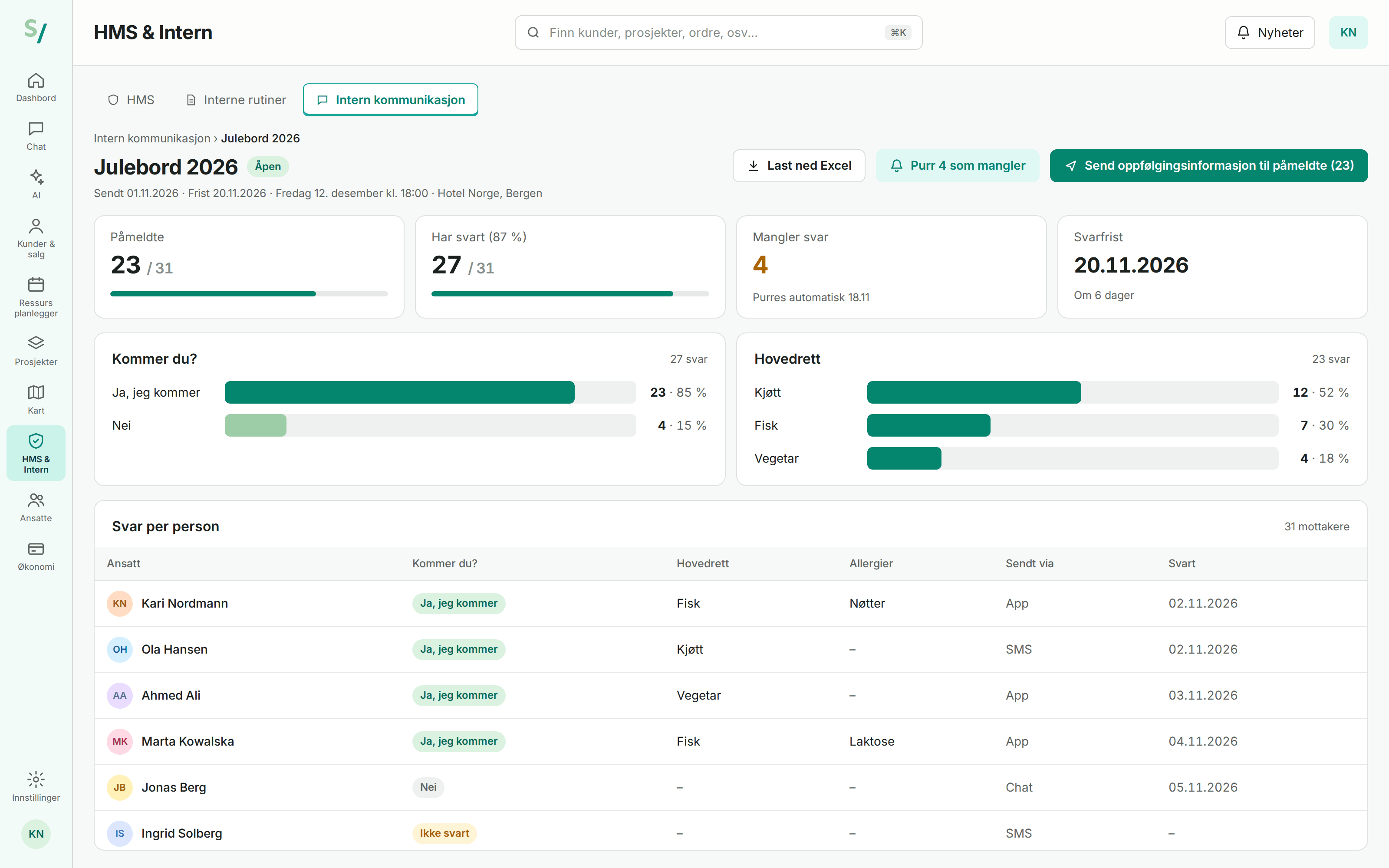Click Intern kommunikasjon breadcrumb link
Viewport: 1389px width, 868px height.
coord(152,138)
